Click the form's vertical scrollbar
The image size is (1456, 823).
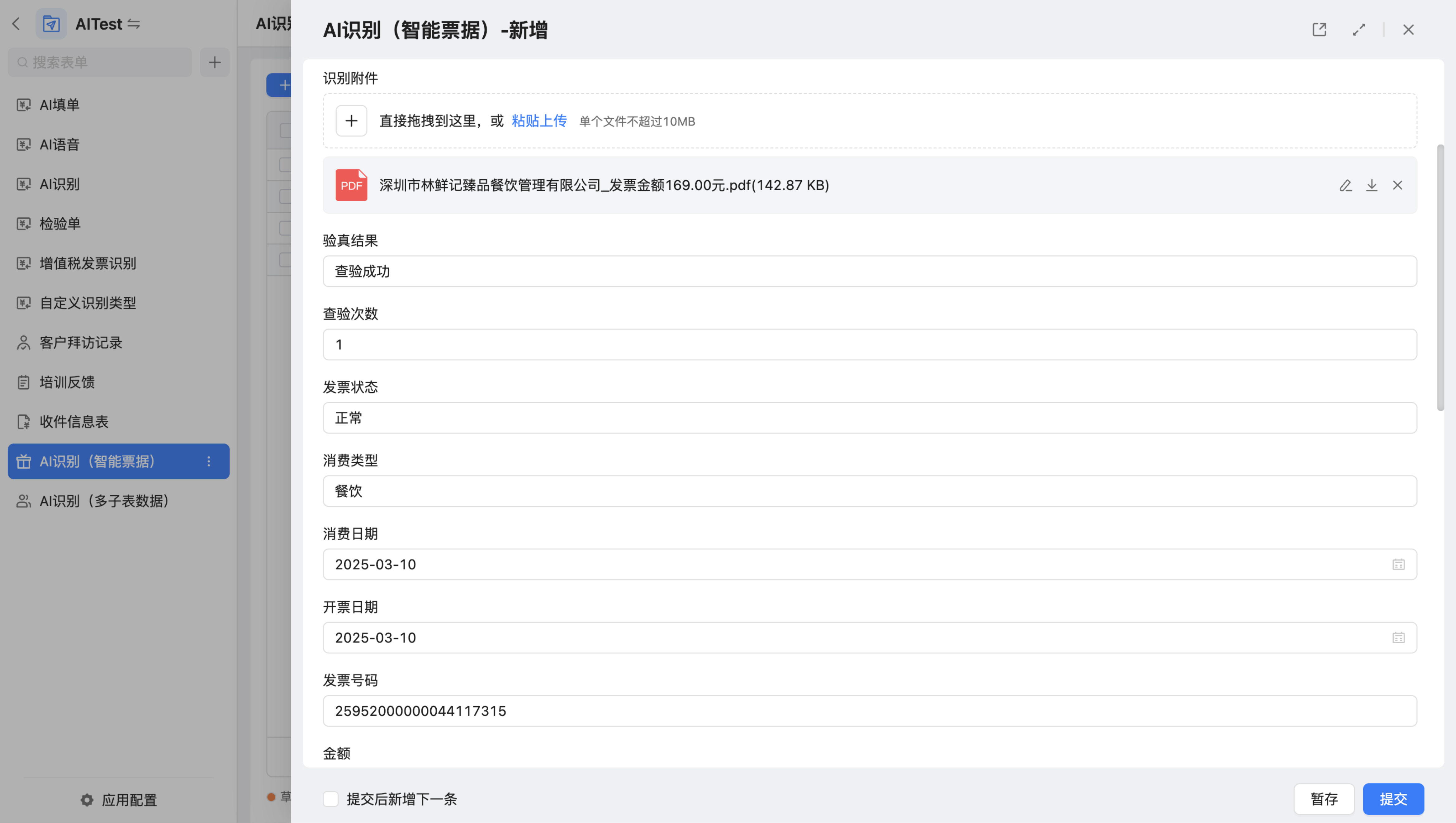pyautogui.click(x=1440, y=277)
